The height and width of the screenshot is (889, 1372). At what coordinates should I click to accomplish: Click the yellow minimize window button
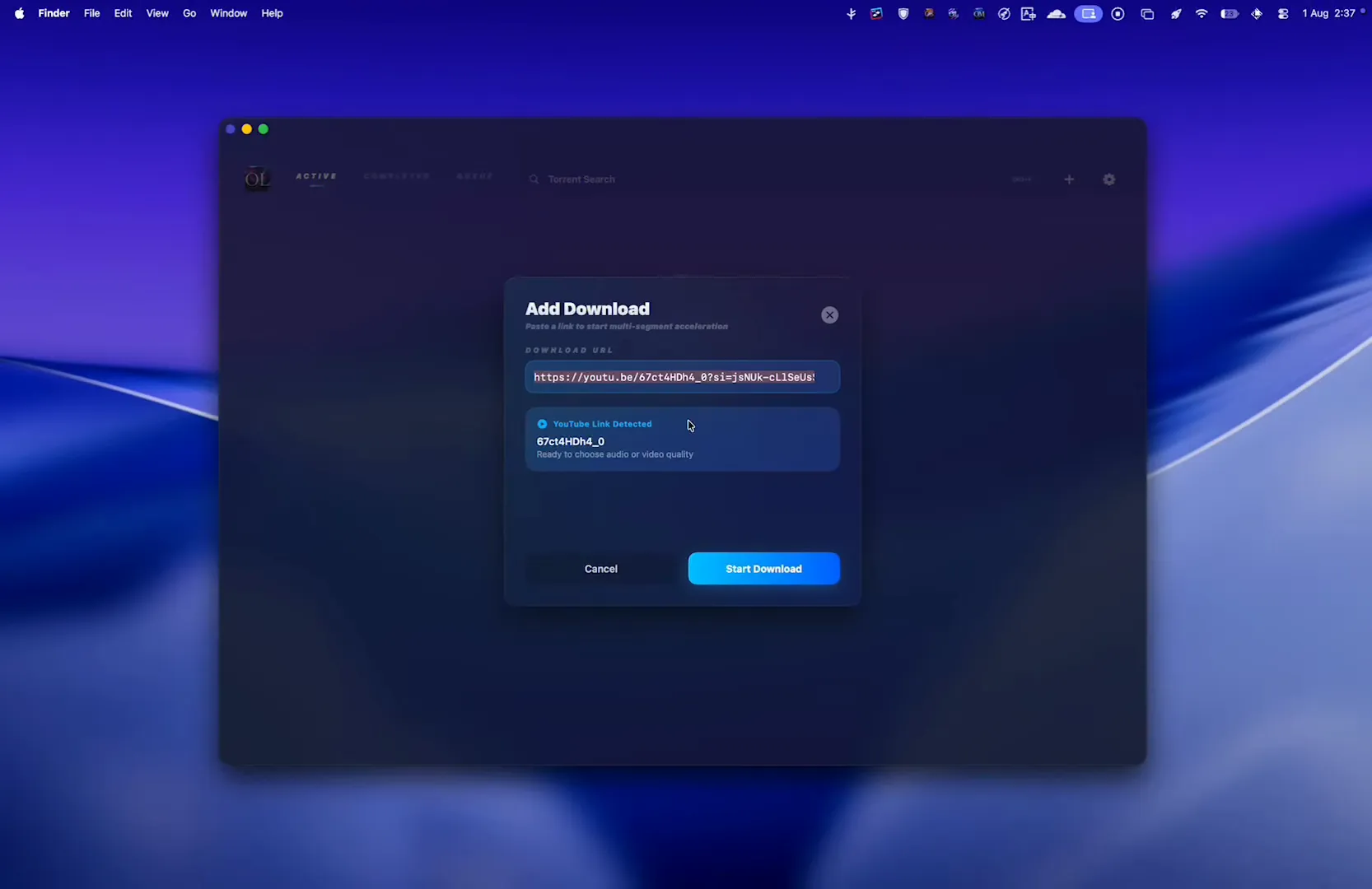point(246,129)
